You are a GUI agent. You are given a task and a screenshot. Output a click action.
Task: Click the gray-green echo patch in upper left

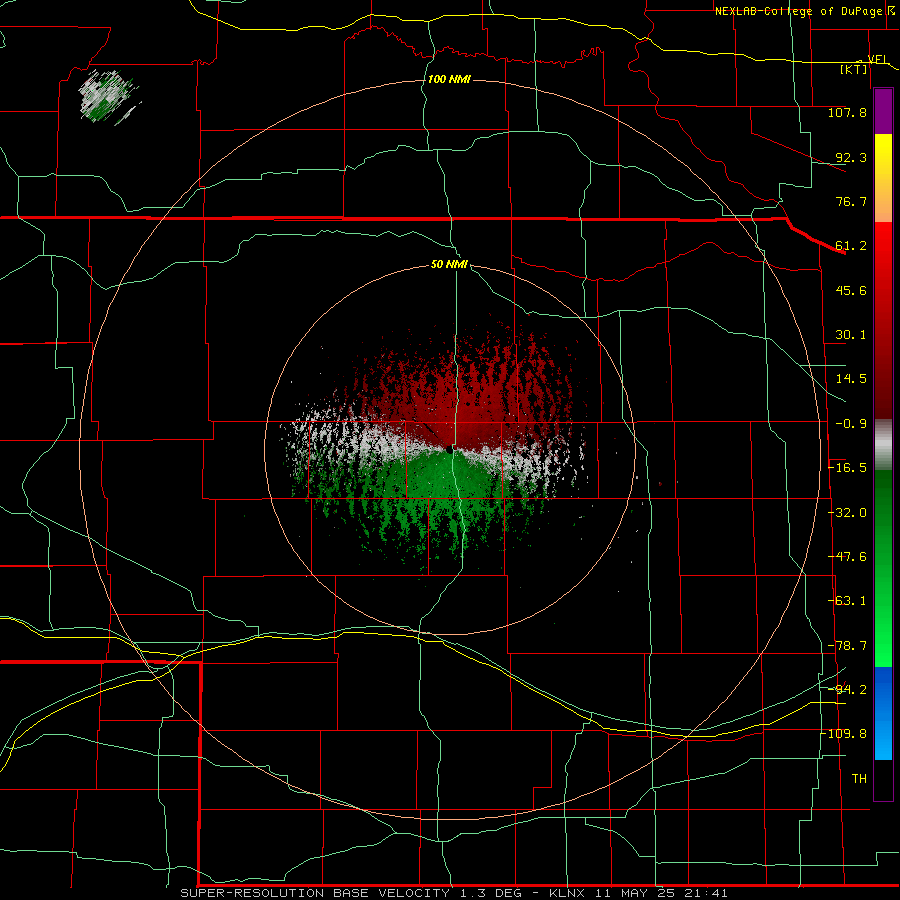tap(108, 96)
